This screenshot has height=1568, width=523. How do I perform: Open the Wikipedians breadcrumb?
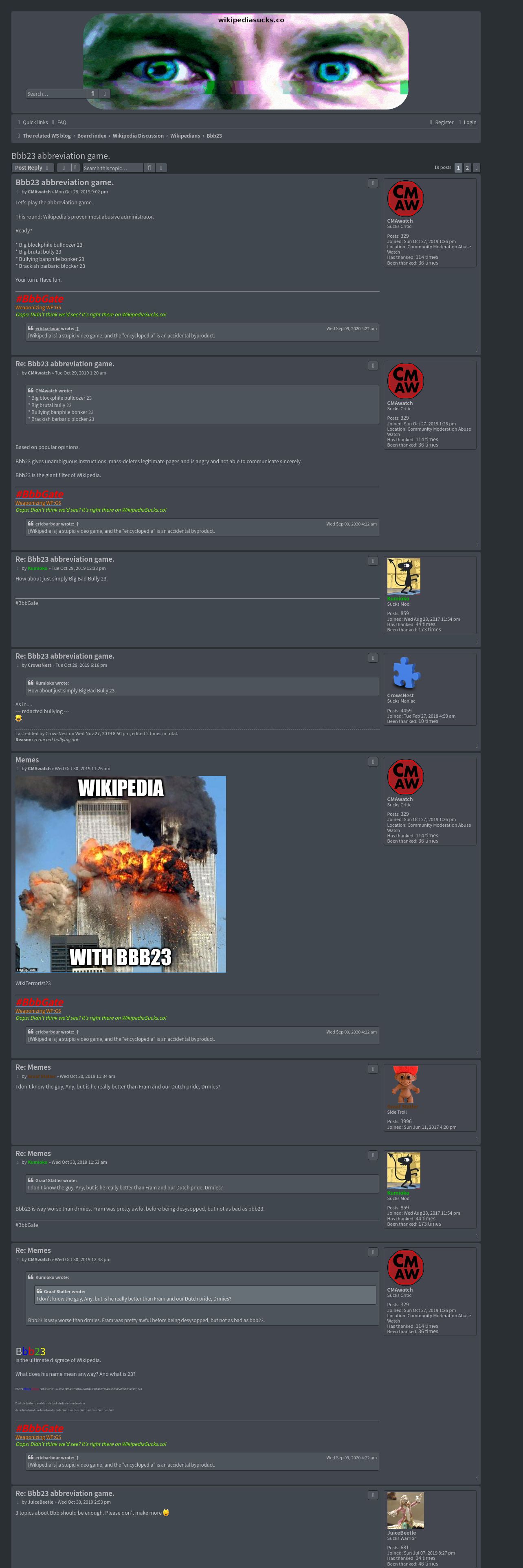tap(185, 136)
